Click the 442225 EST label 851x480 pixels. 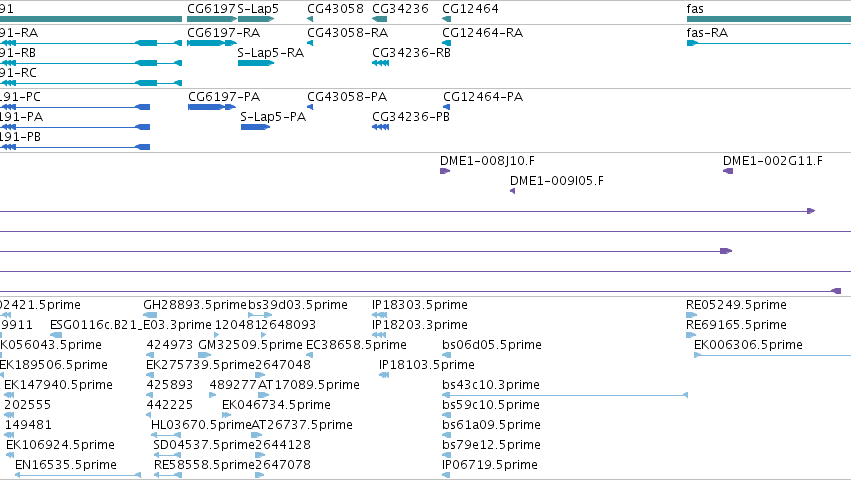tap(169, 405)
